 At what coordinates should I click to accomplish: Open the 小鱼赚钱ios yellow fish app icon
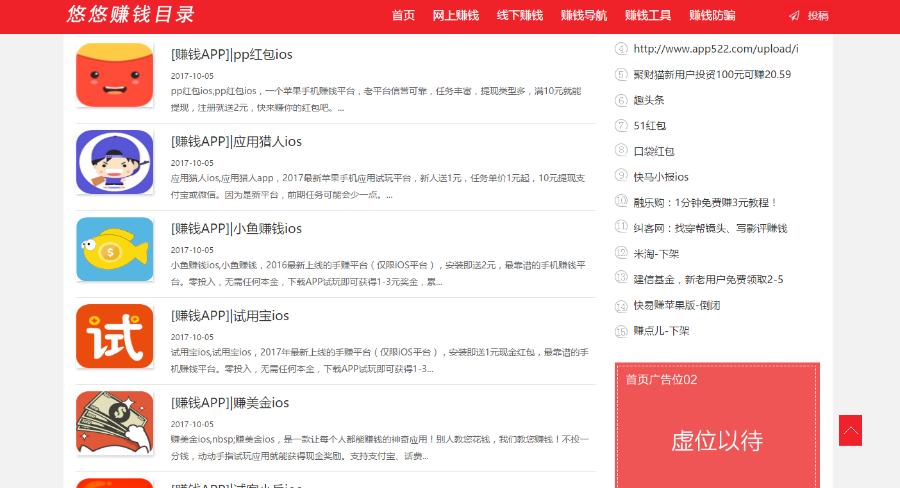(x=115, y=249)
